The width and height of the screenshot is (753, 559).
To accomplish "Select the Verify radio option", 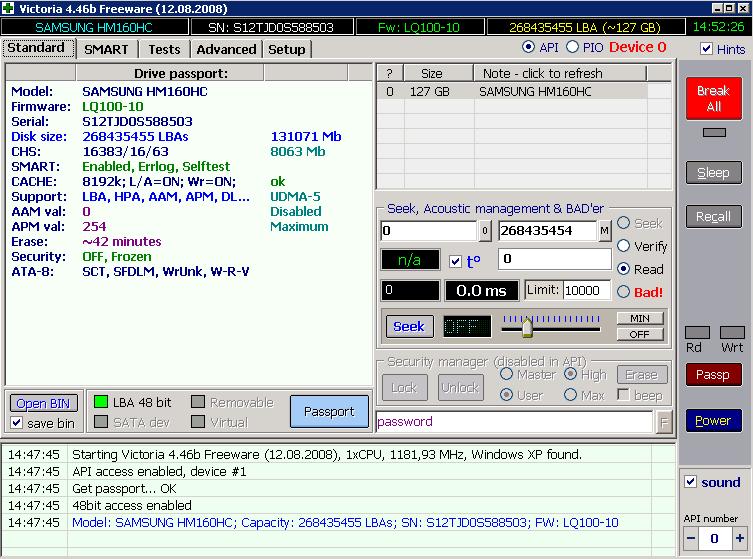I will (623, 246).
